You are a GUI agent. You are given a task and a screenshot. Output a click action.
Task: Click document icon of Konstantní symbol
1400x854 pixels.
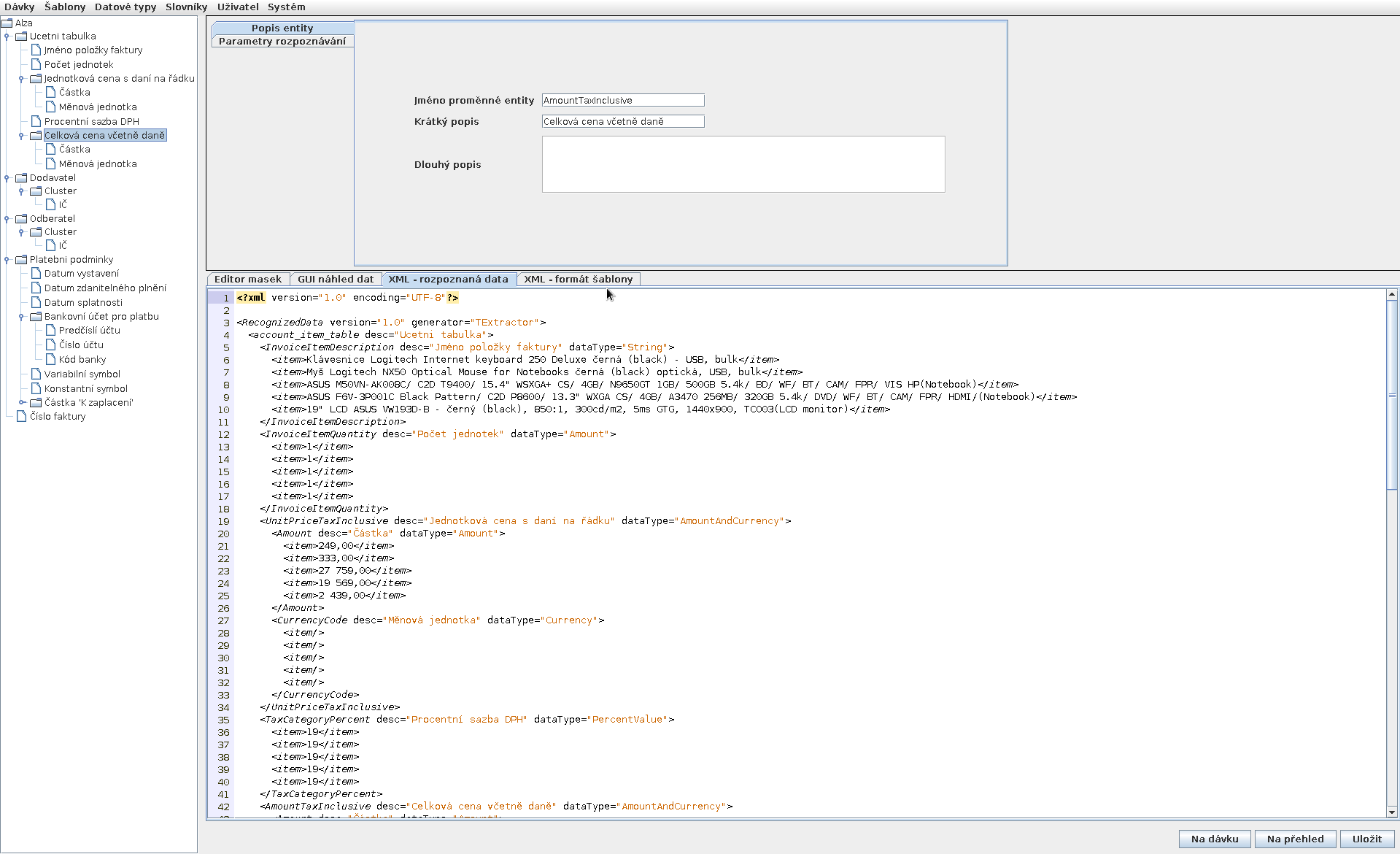(x=36, y=388)
